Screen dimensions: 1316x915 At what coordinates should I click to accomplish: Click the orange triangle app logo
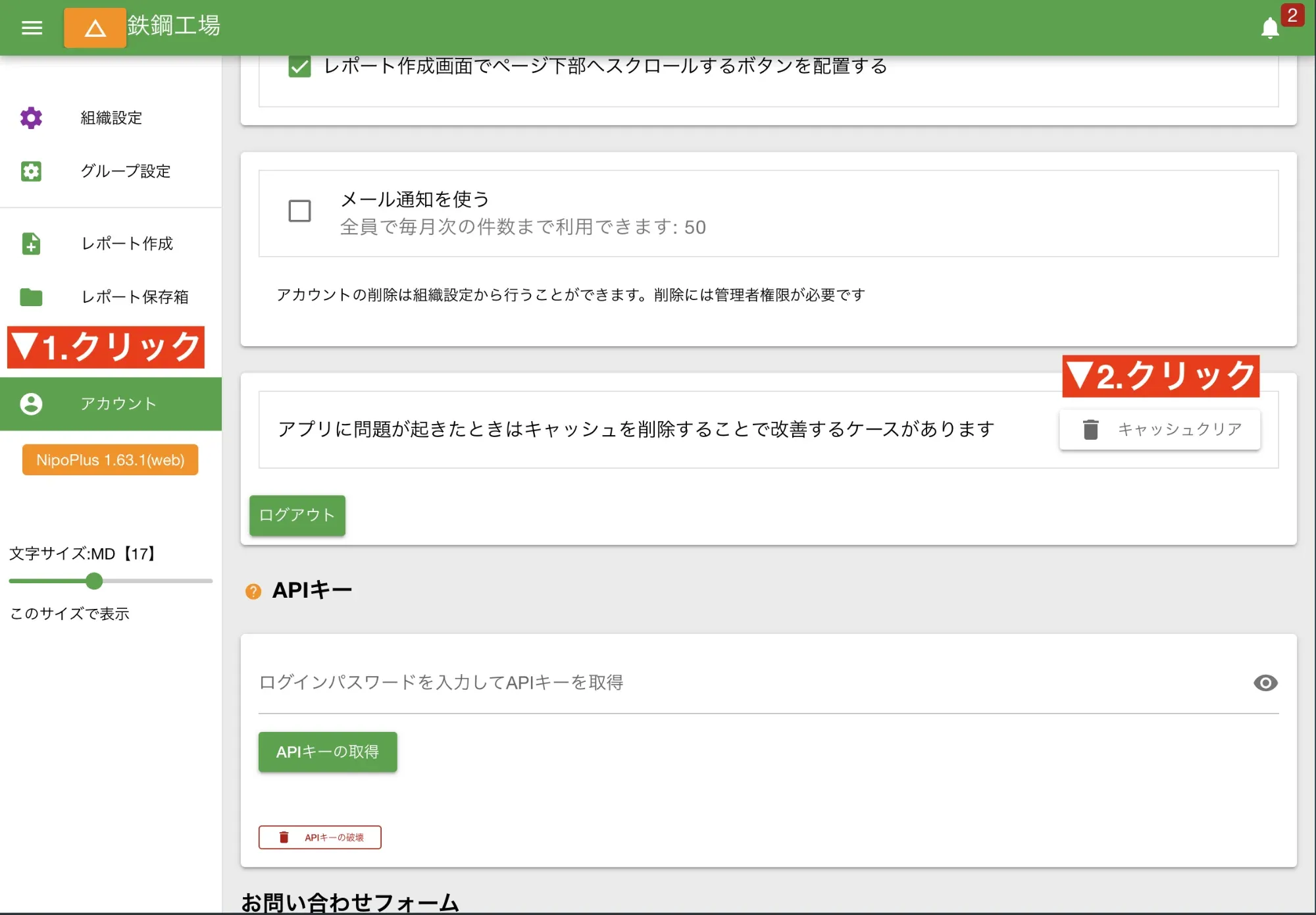pyautogui.click(x=94, y=28)
